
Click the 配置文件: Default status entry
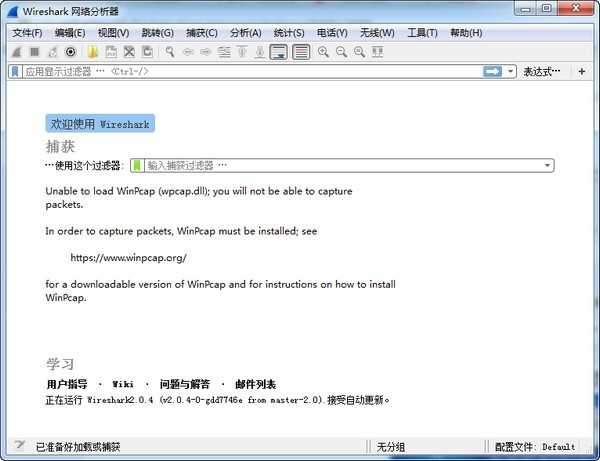pos(535,446)
